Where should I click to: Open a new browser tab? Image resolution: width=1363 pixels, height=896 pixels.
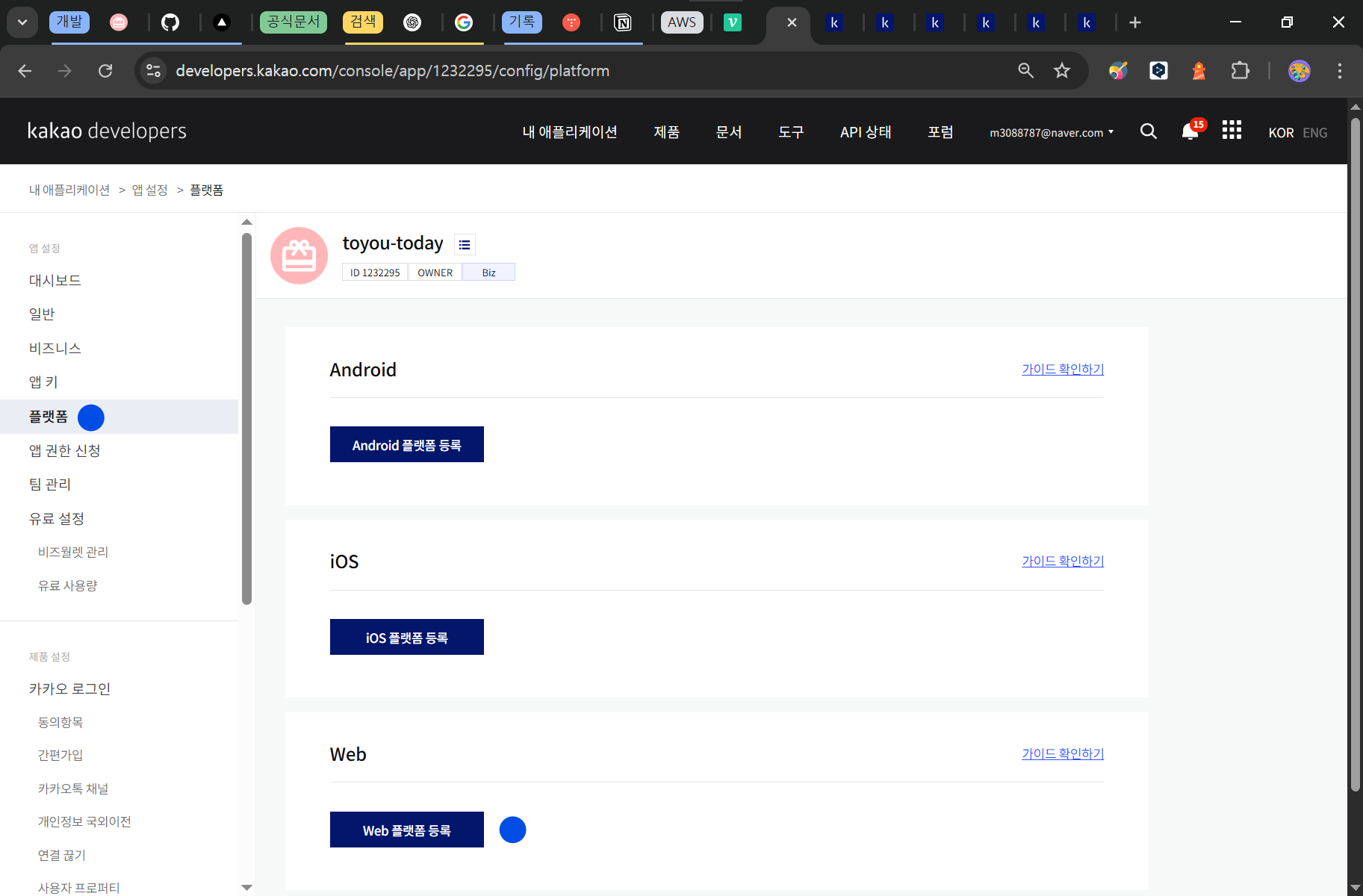click(x=1135, y=22)
